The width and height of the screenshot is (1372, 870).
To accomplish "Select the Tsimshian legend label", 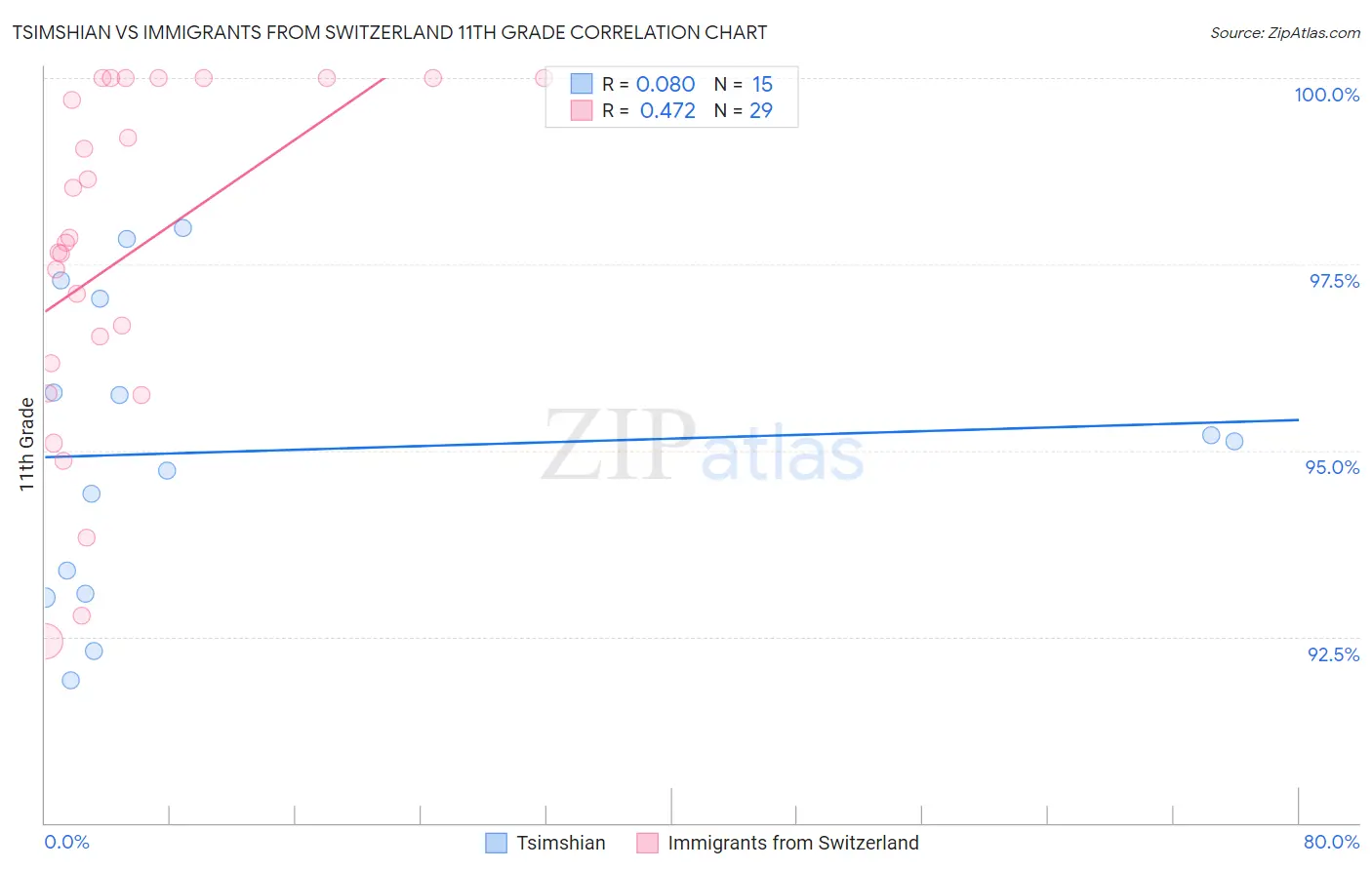I will point(561,843).
